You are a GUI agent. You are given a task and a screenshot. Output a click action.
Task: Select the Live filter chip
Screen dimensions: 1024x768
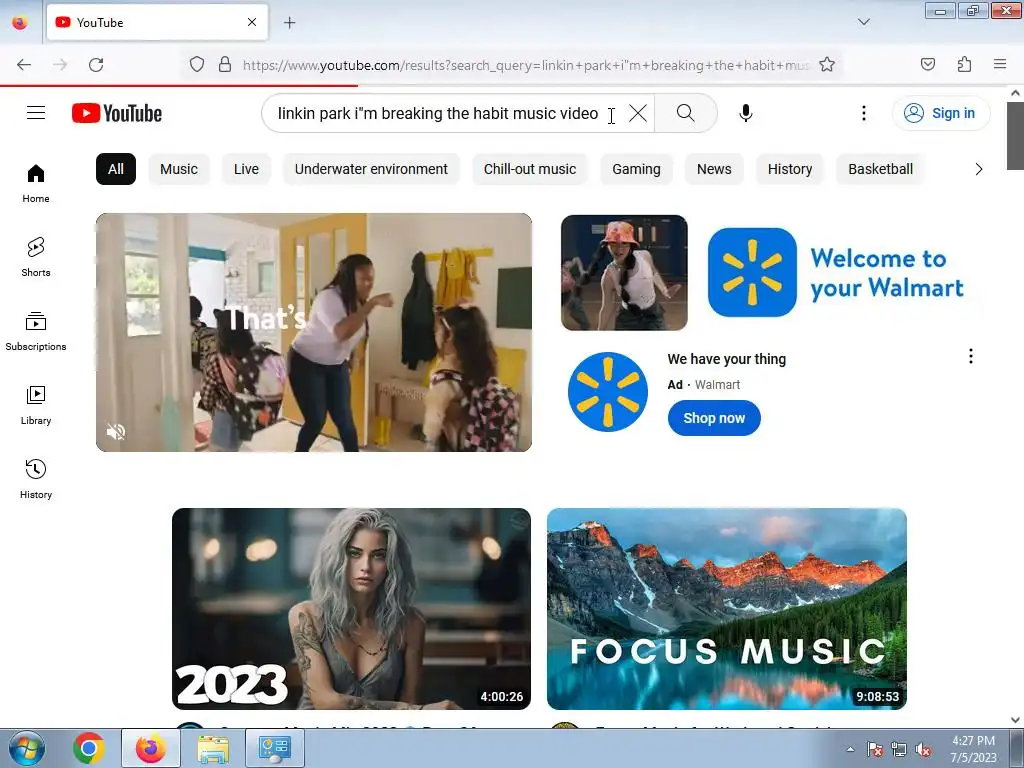(246, 169)
